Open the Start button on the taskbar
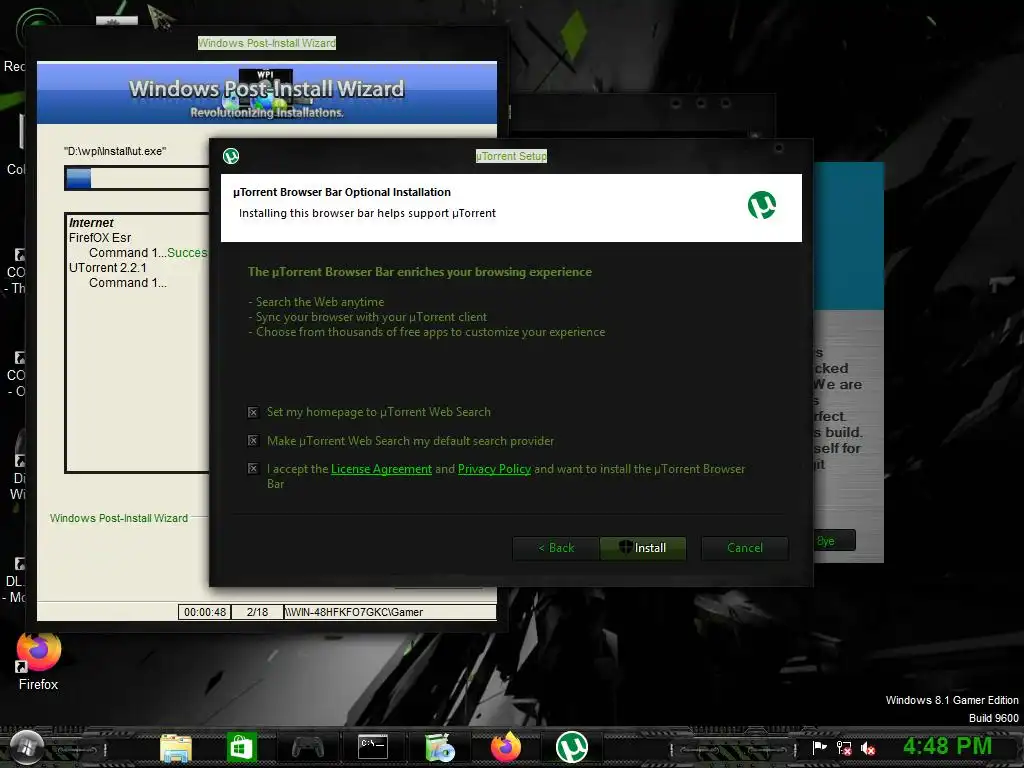This screenshot has width=1024, height=768. click(27, 747)
